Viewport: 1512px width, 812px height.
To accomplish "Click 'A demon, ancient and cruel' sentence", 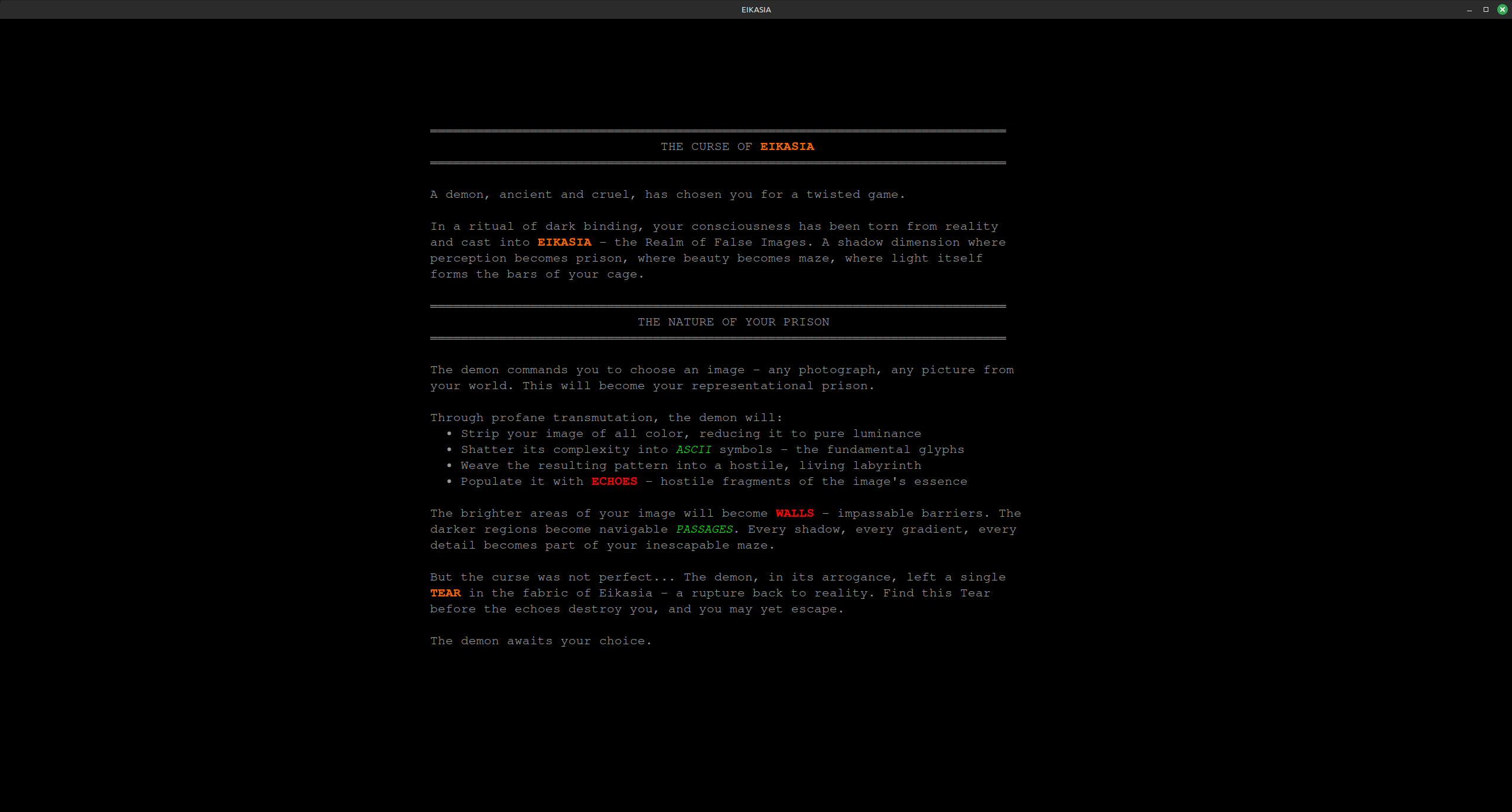I will pyautogui.click(x=667, y=194).
